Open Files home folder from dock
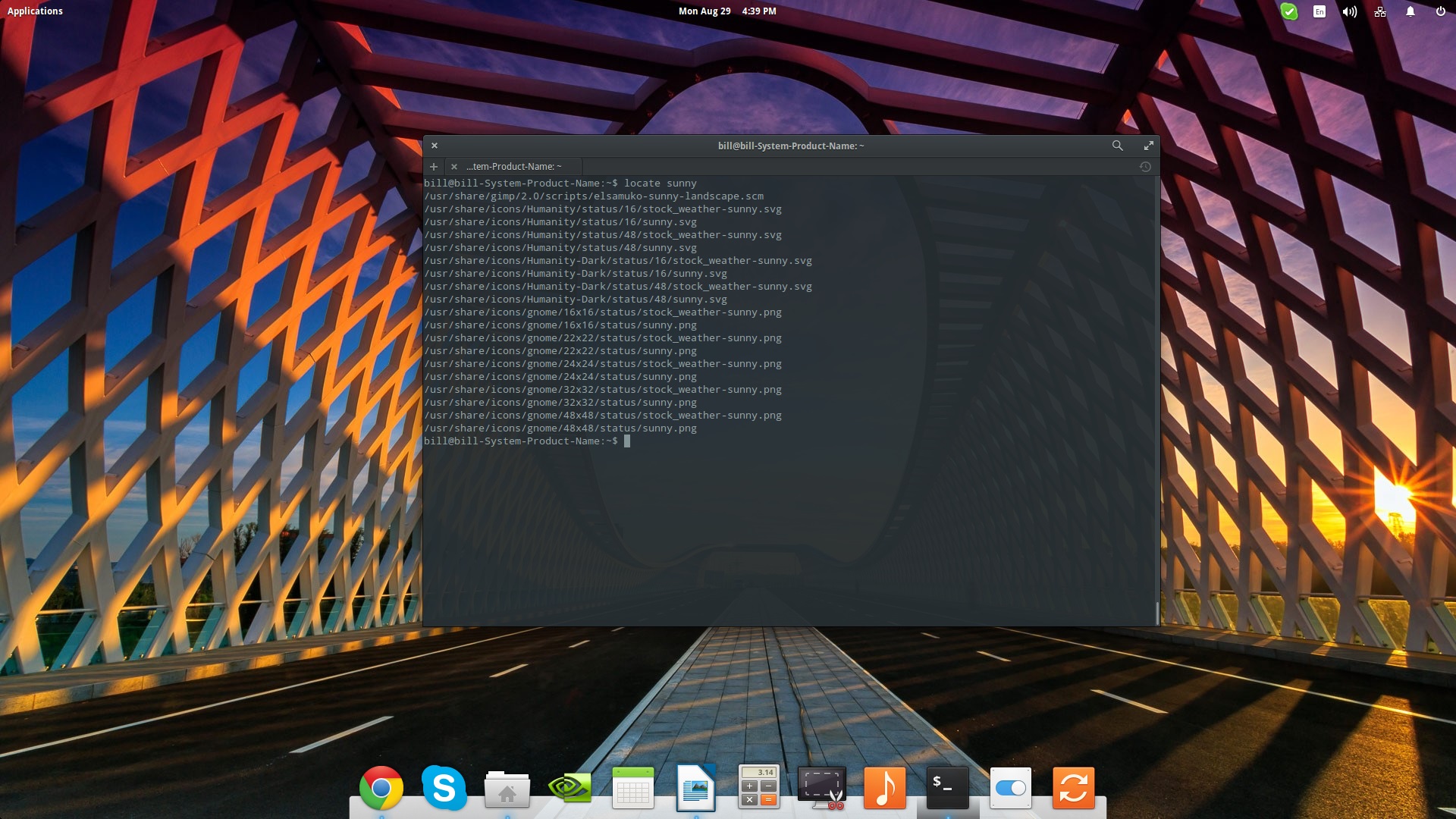The image size is (1456, 819). [507, 789]
